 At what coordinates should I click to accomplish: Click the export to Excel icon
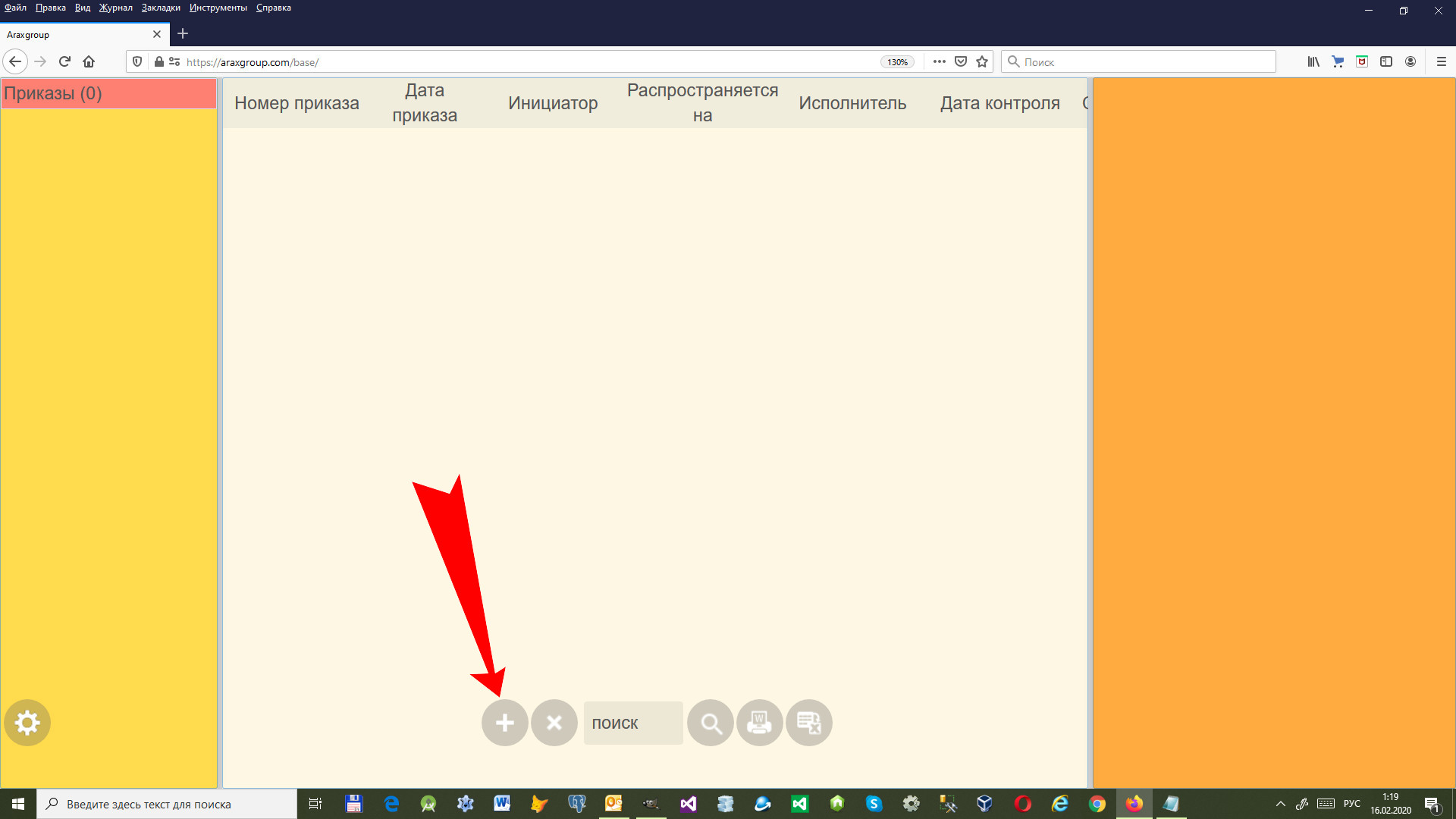(x=809, y=723)
